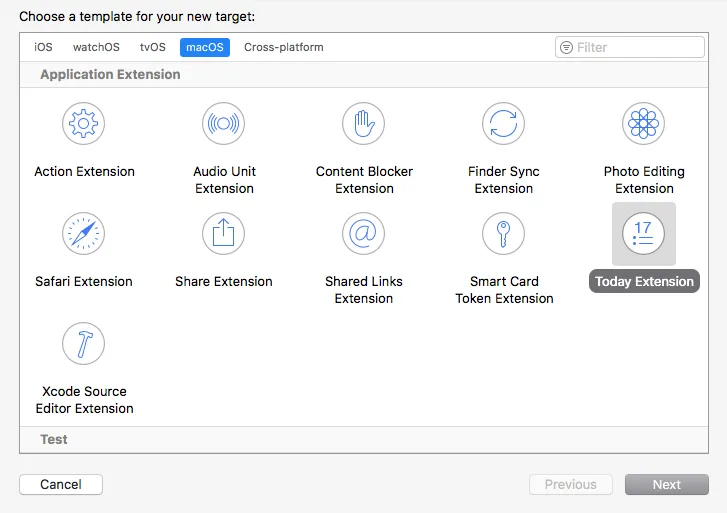Select the Finder Sync Extension icon

click(504, 124)
